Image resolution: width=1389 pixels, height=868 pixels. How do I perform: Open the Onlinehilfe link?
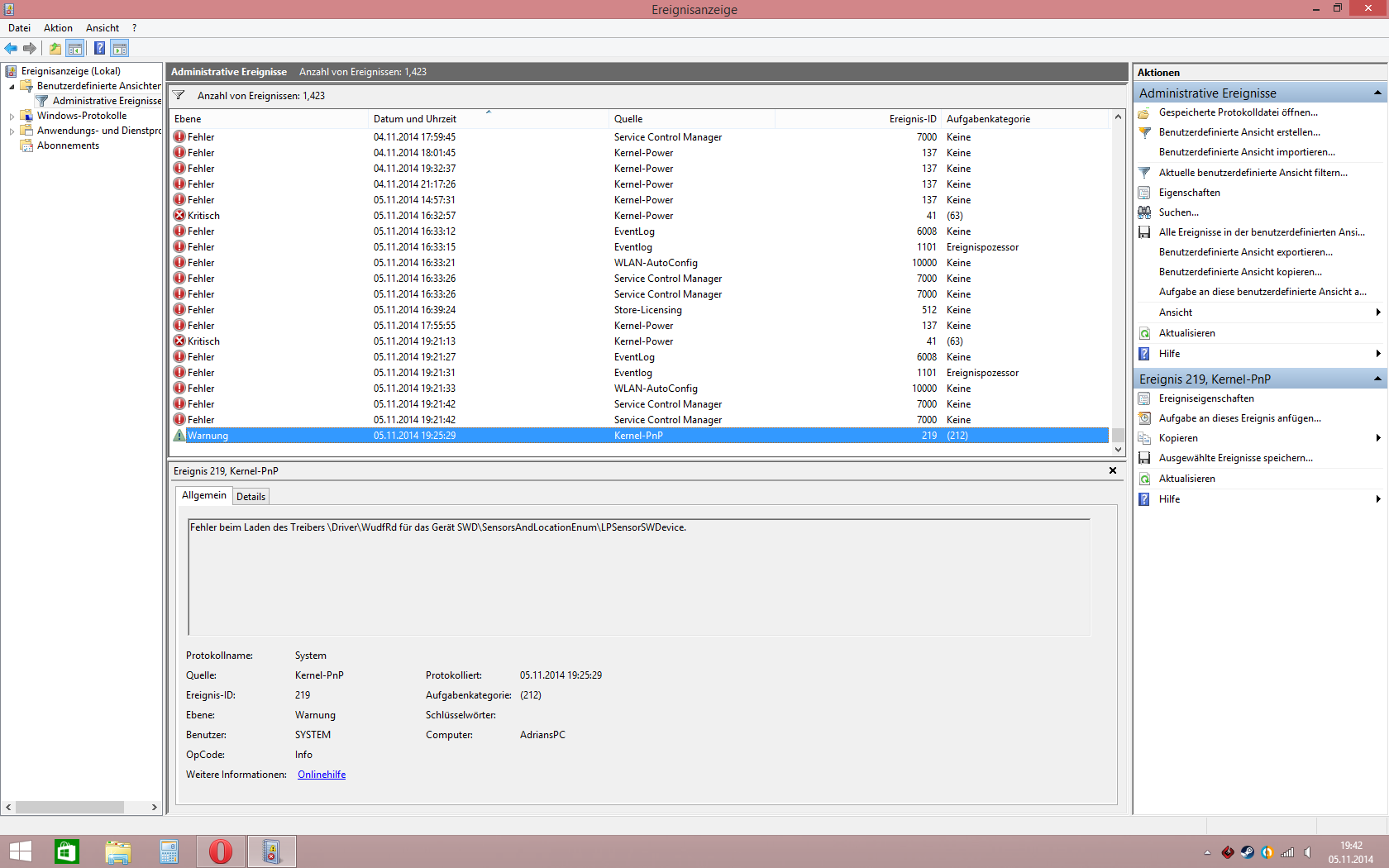point(322,775)
